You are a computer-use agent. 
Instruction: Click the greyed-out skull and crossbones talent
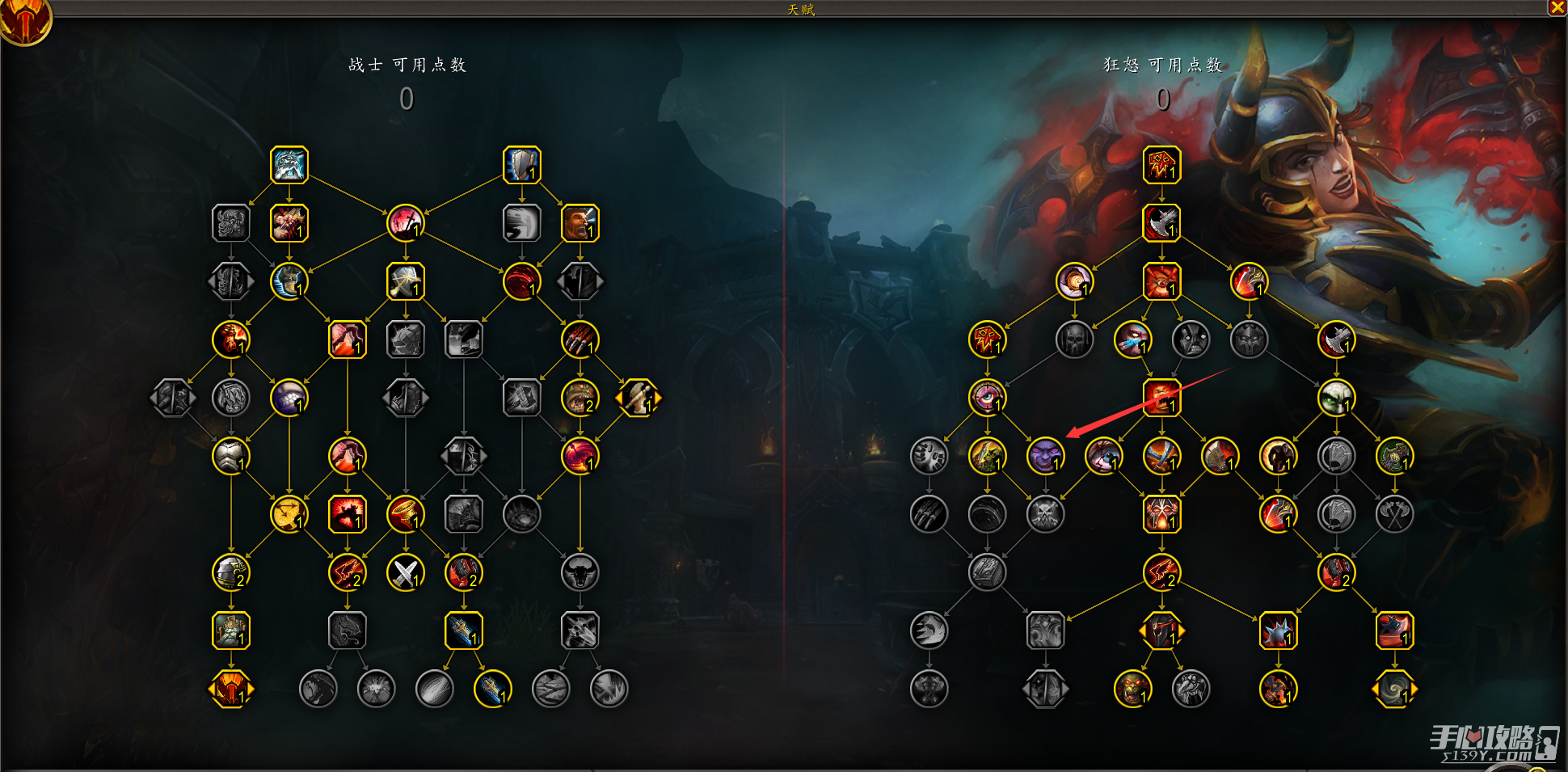(x=1045, y=514)
